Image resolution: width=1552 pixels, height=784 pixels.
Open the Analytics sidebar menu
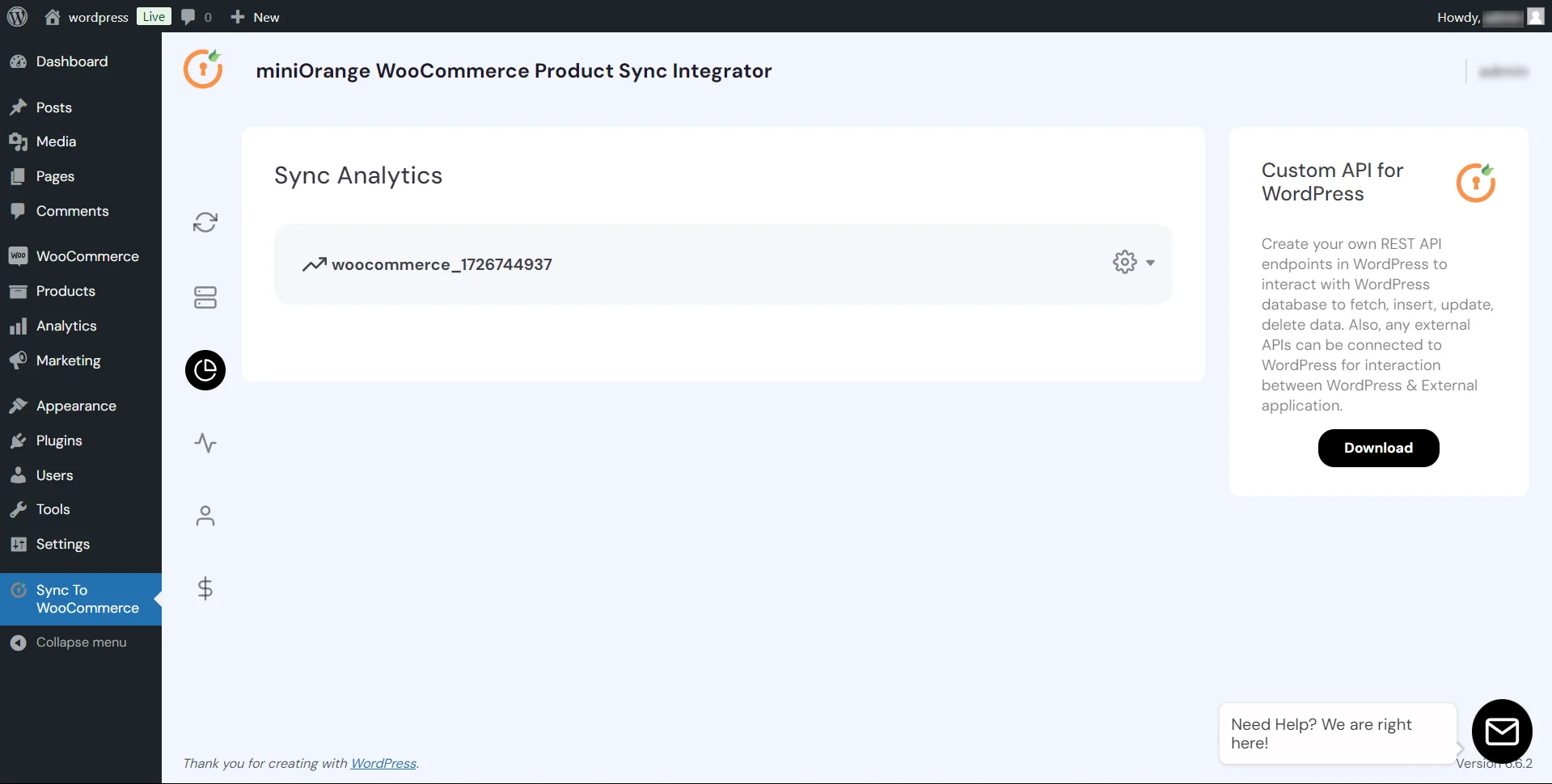[81, 326]
